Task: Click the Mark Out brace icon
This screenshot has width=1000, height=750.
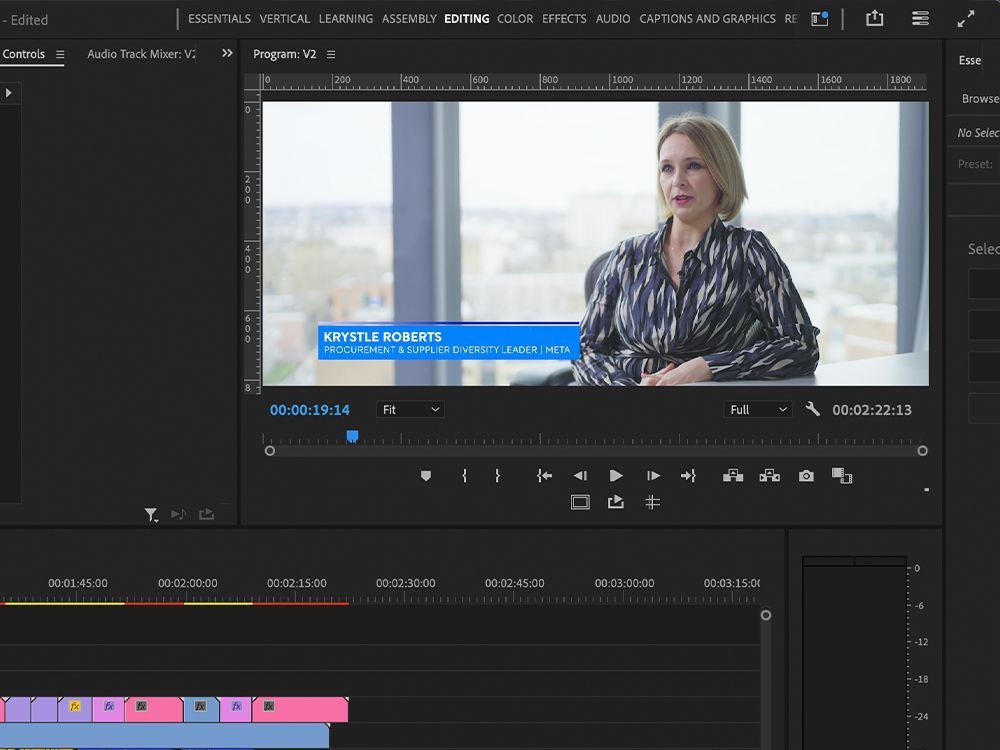Action: pyautogui.click(x=497, y=476)
